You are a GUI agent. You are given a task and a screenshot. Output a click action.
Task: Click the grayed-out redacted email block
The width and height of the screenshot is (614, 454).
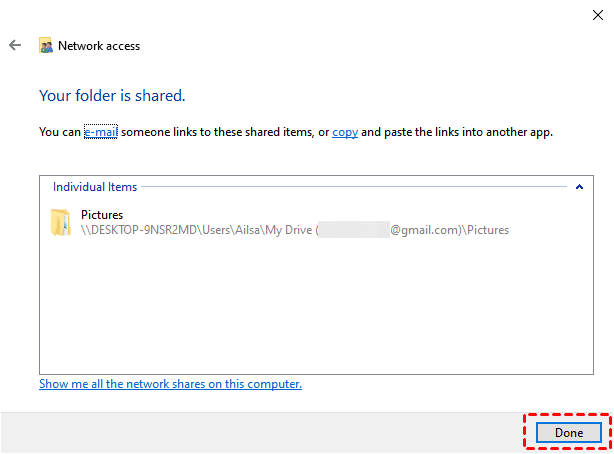(x=353, y=230)
